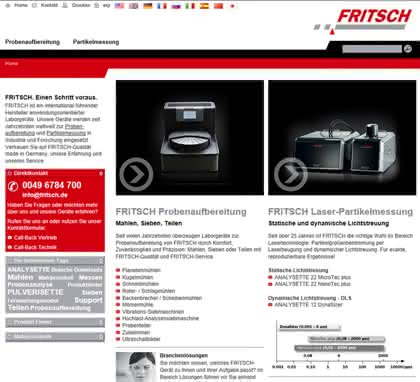The height and width of the screenshot is (382, 420).
Task: Open ANALYSETTE 22 NanoTec plus link
Action: [x=313, y=284]
